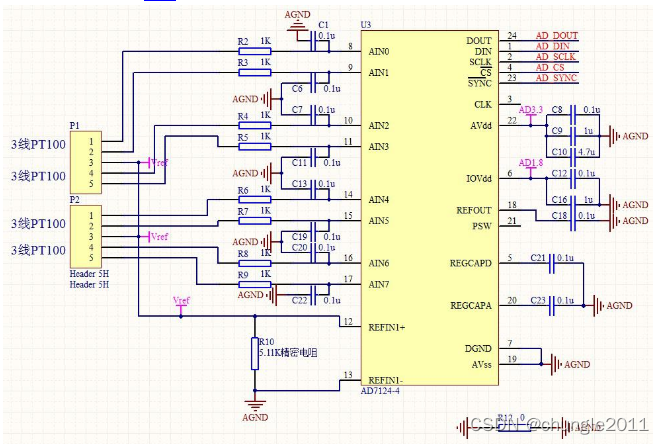Click pin number 24 at DOUT
This screenshot has width=664, height=444.
pos(512,36)
